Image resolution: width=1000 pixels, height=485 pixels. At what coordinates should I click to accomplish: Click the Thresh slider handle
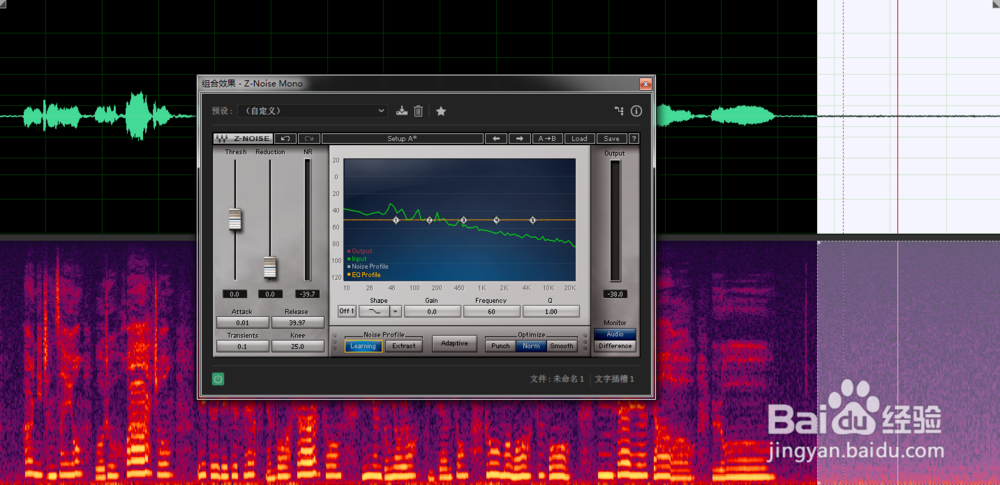(235, 220)
